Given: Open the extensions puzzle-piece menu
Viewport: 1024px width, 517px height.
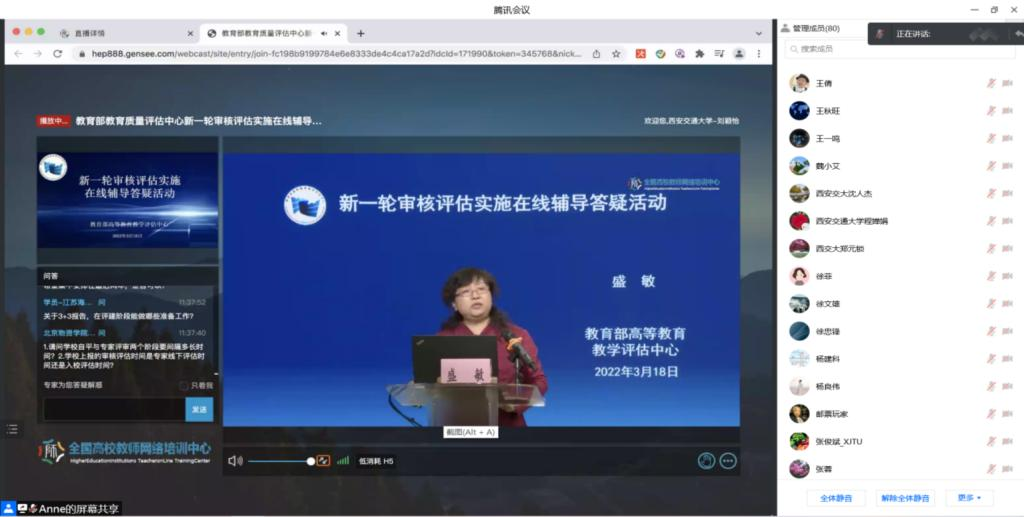Looking at the screenshot, I should [699, 54].
